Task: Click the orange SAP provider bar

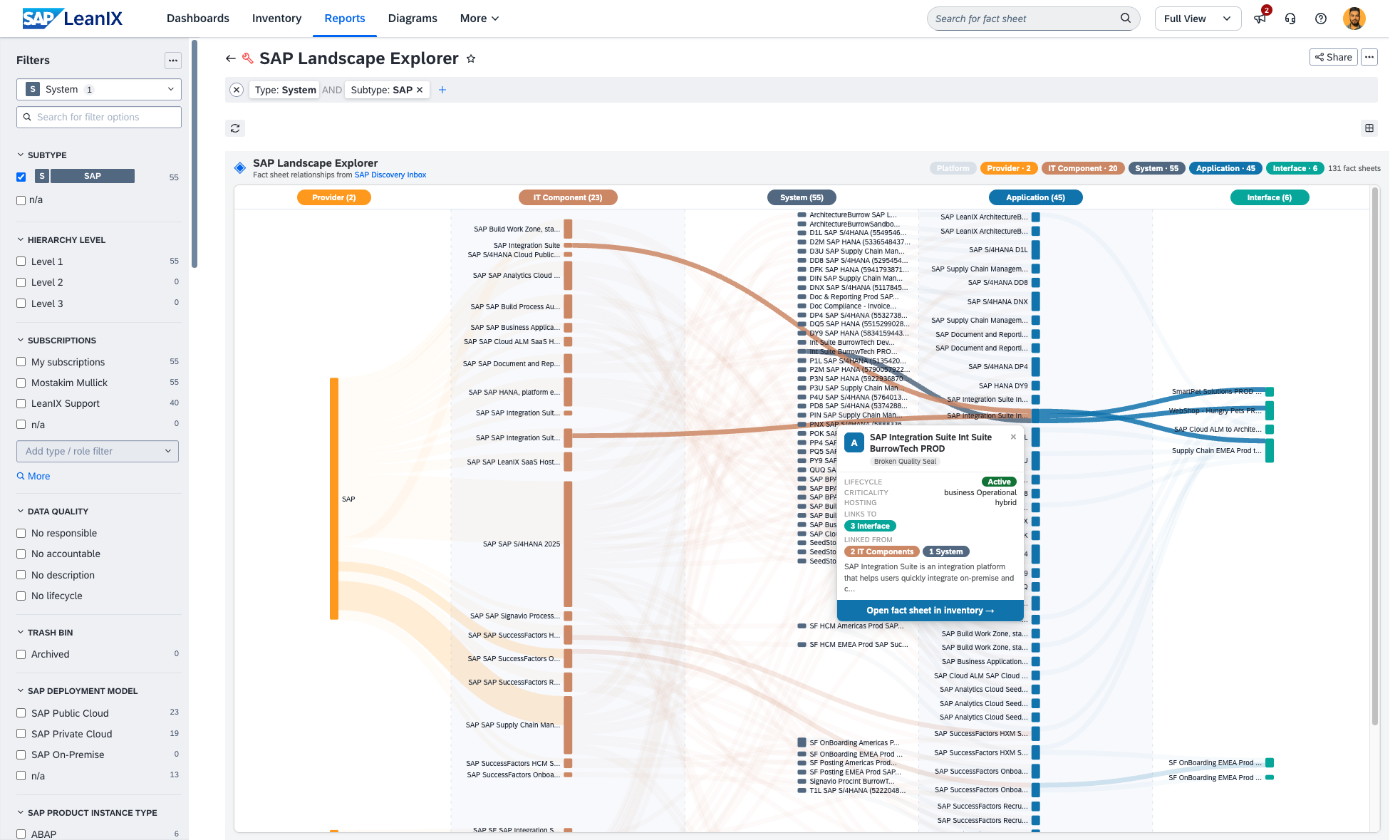Action: coord(334,499)
